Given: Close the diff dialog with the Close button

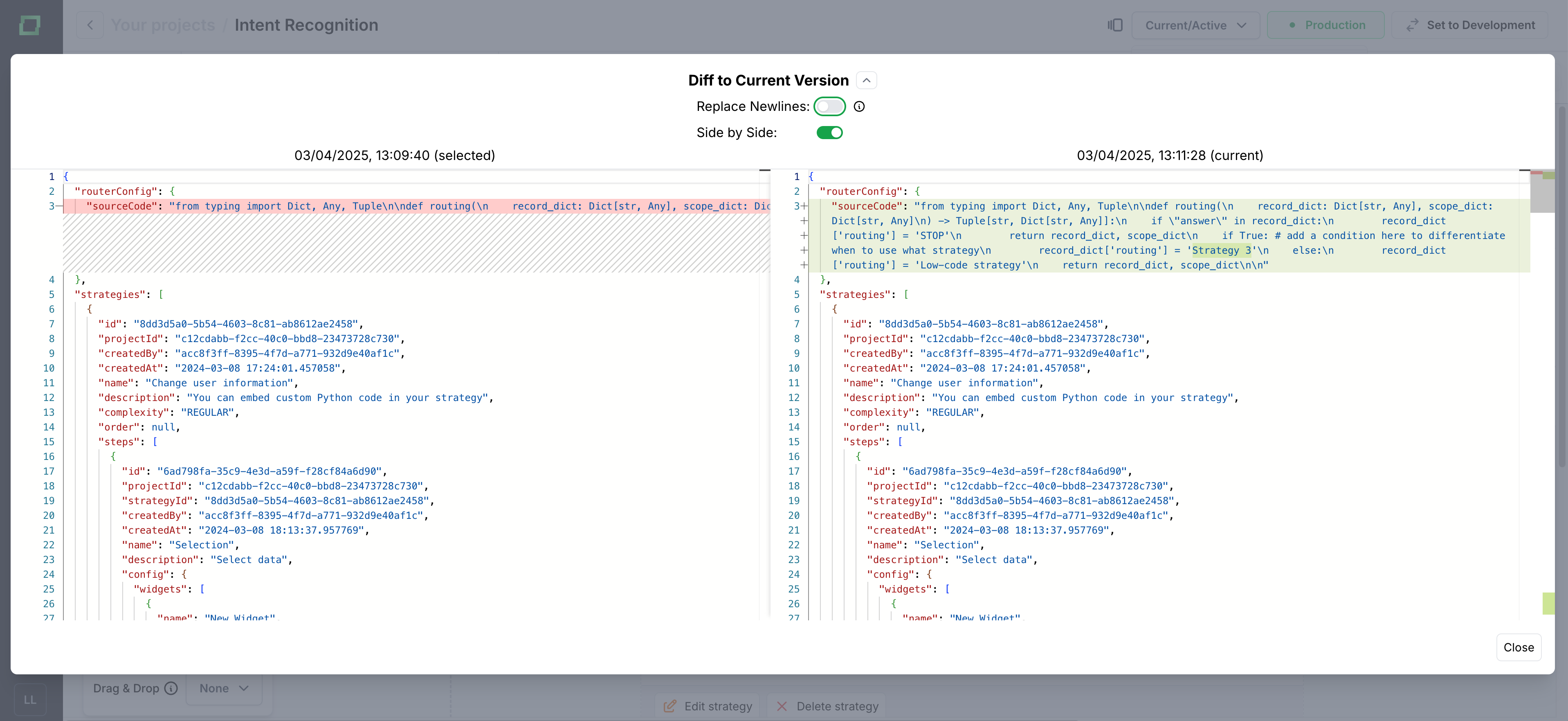Looking at the screenshot, I should pyautogui.click(x=1518, y=647).
